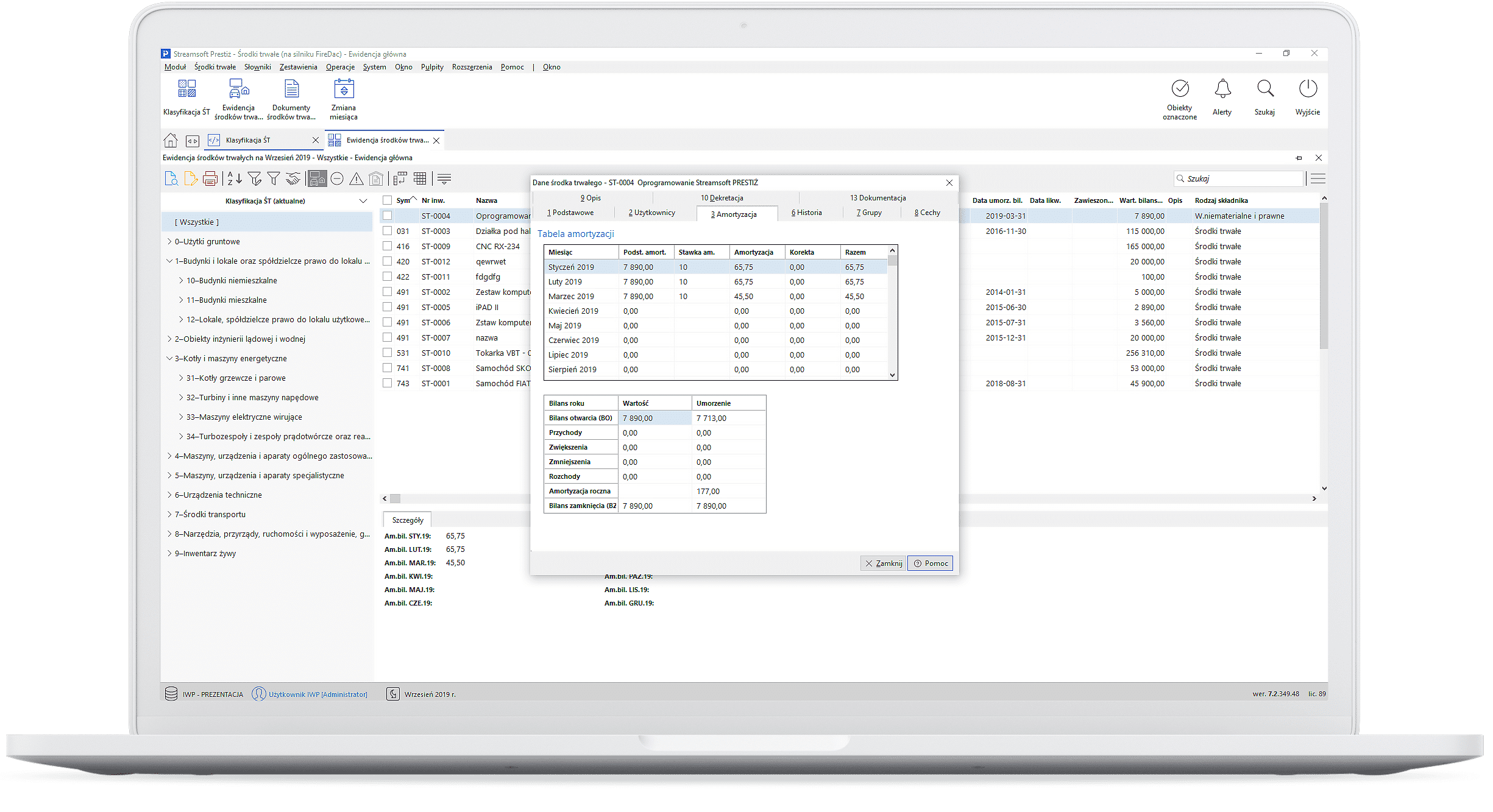Collapse 1–Budynki i lokale tree node

coord(169,261)
